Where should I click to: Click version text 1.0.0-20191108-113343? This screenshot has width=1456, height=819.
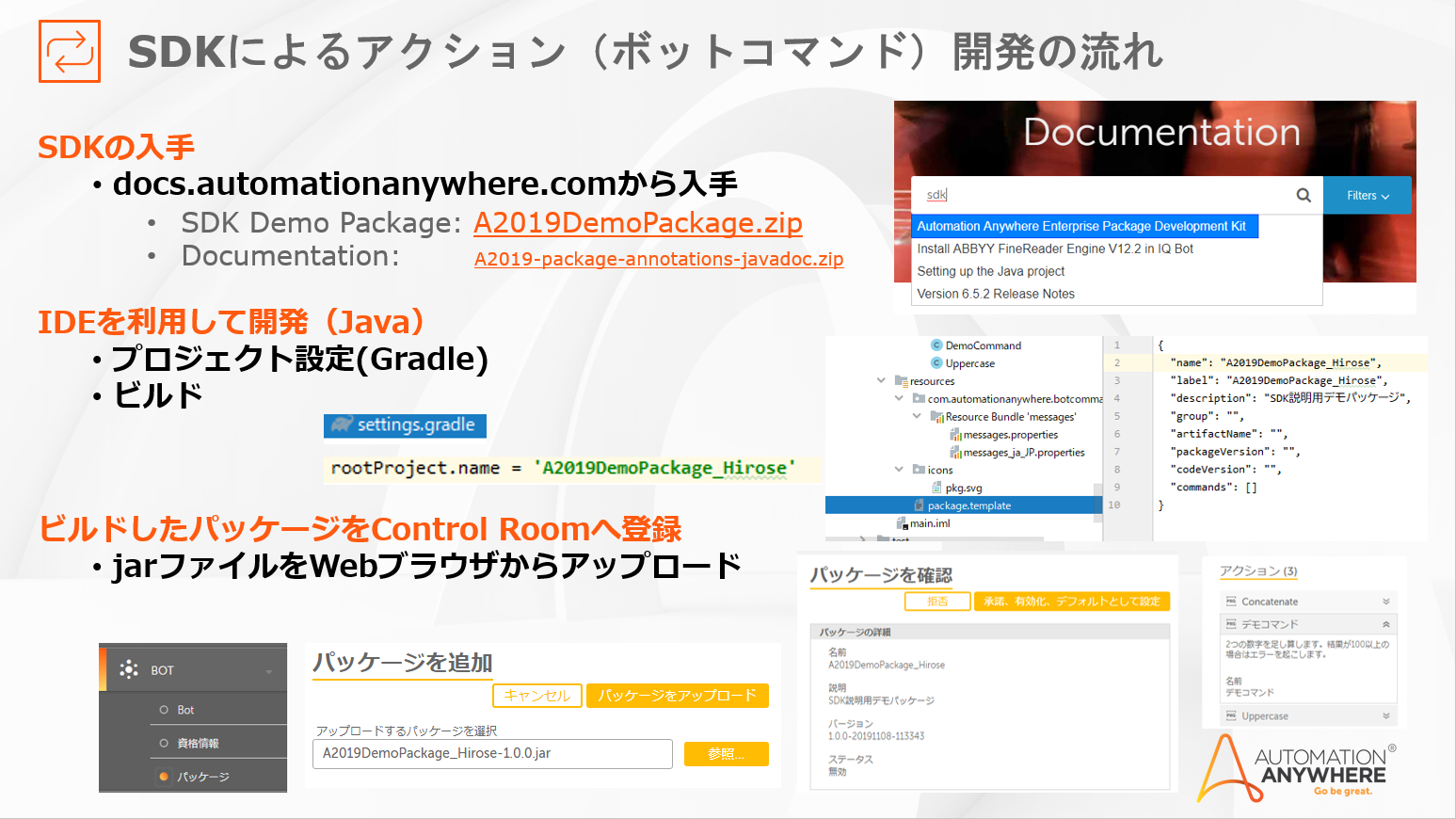point(876,736)
